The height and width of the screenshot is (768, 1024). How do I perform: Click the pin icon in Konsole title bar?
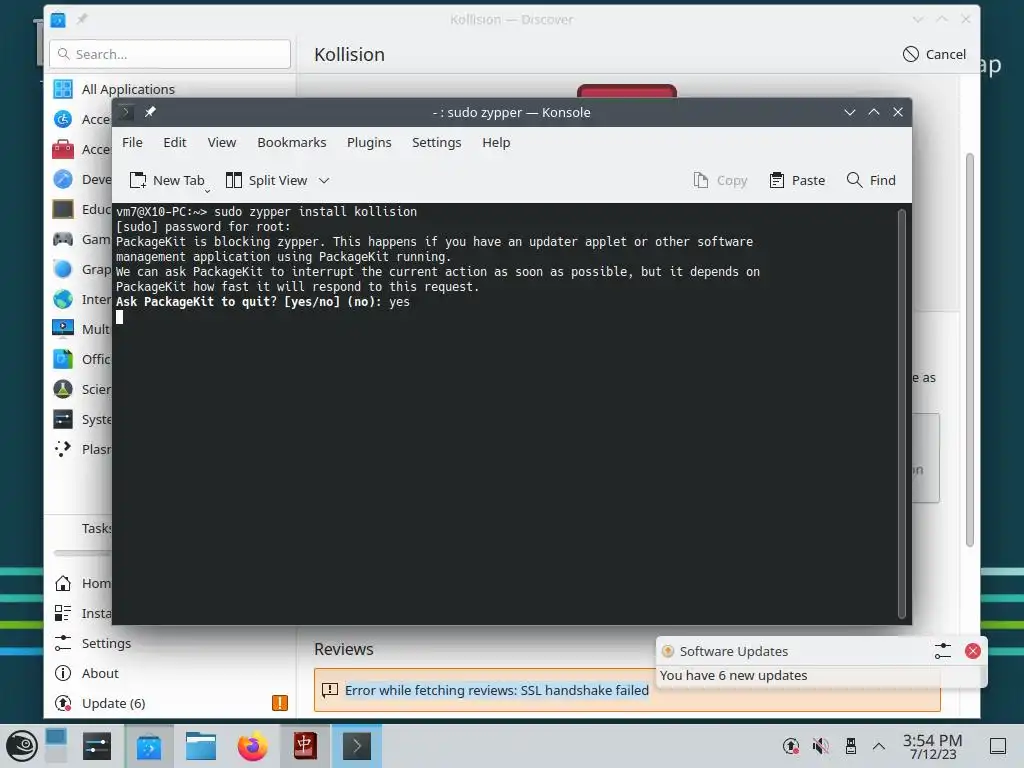click(x=150, y=112)
